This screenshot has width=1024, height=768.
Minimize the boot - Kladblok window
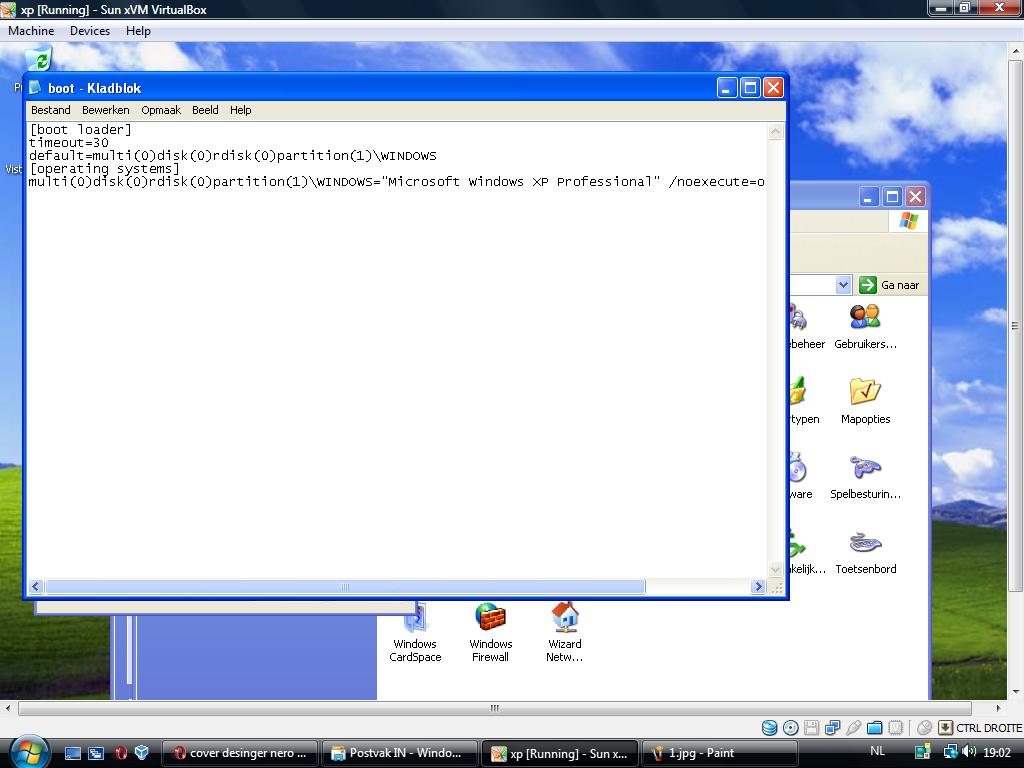pyautogui.click(x=727, y=88)
